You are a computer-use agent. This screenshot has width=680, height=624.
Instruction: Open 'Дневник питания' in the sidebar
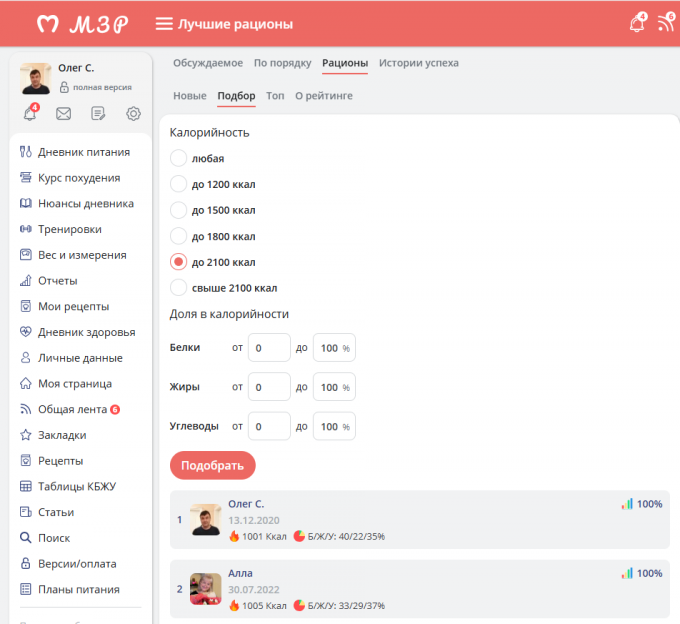84,152
